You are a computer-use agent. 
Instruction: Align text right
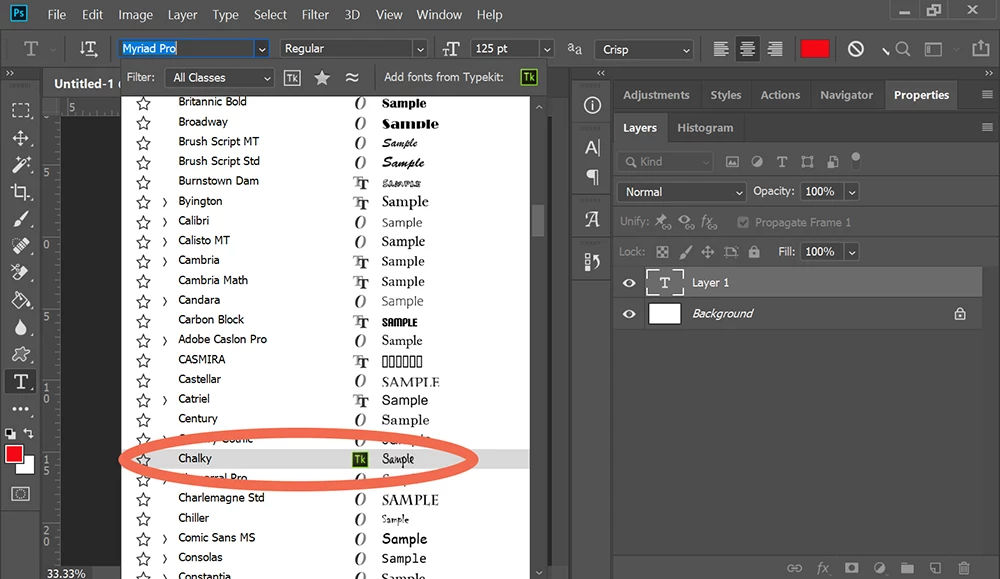point(775,49)
